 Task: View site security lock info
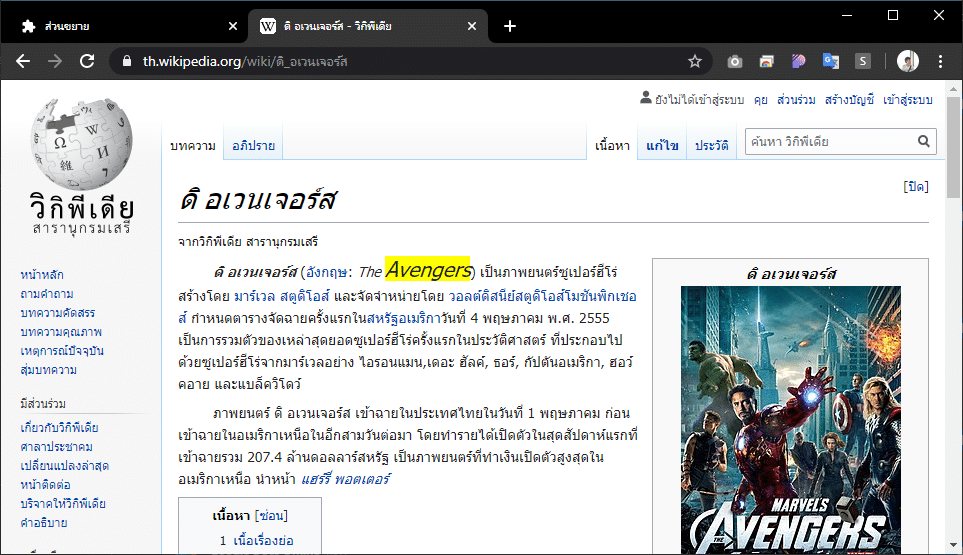pos(127,61)
